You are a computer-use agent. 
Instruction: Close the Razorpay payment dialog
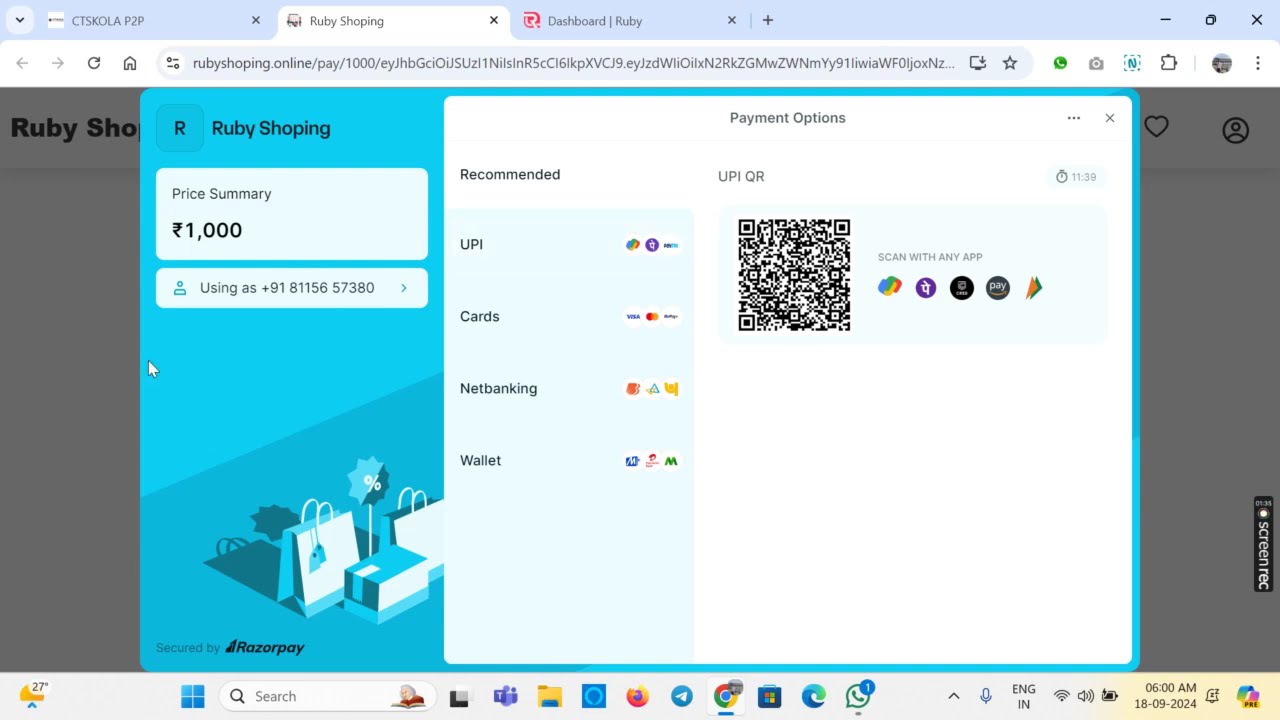(1109, 118)
